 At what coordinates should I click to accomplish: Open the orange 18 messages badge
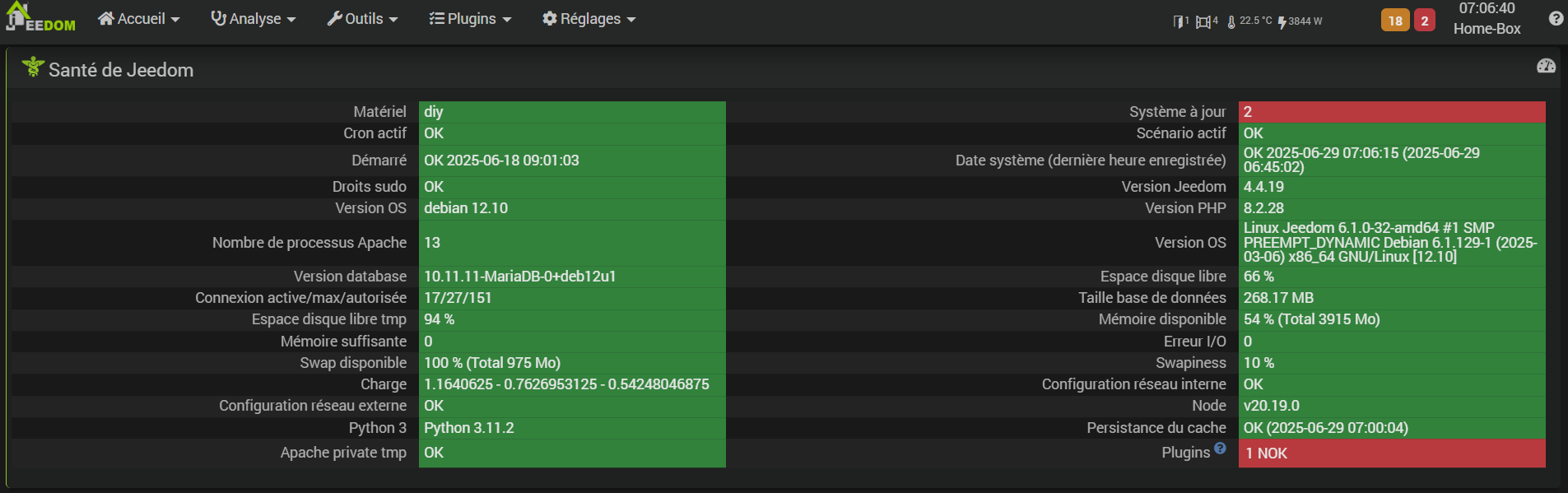1395,21
